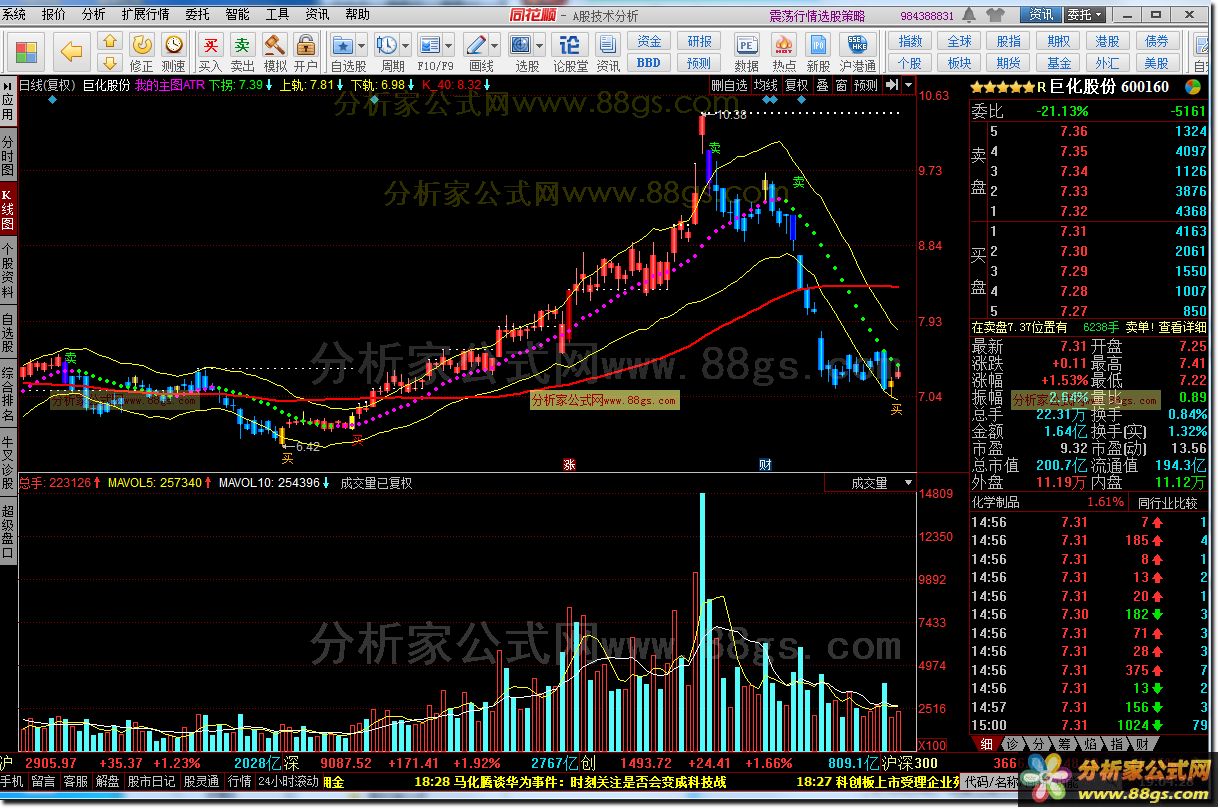Click the yellow up arrow toolbar icon
Viewport: 1220px width, 809px height.
pos(110,41)
